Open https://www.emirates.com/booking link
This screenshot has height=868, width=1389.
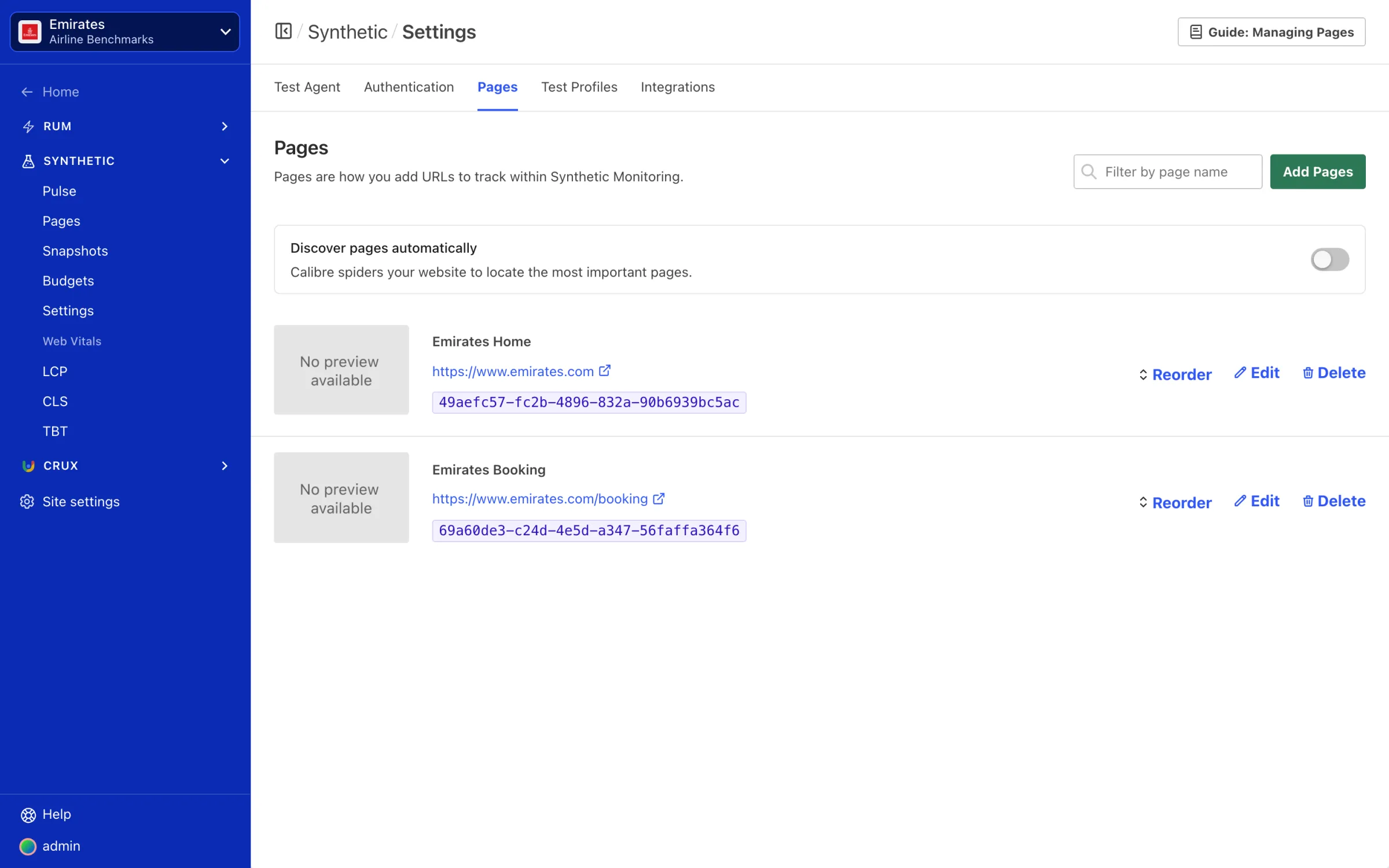coord(539,499)
